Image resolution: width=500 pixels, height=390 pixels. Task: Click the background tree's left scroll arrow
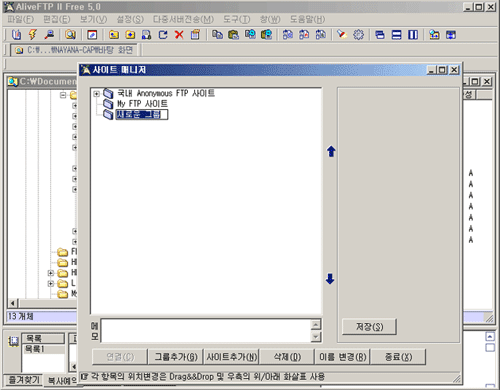(13, 303)
